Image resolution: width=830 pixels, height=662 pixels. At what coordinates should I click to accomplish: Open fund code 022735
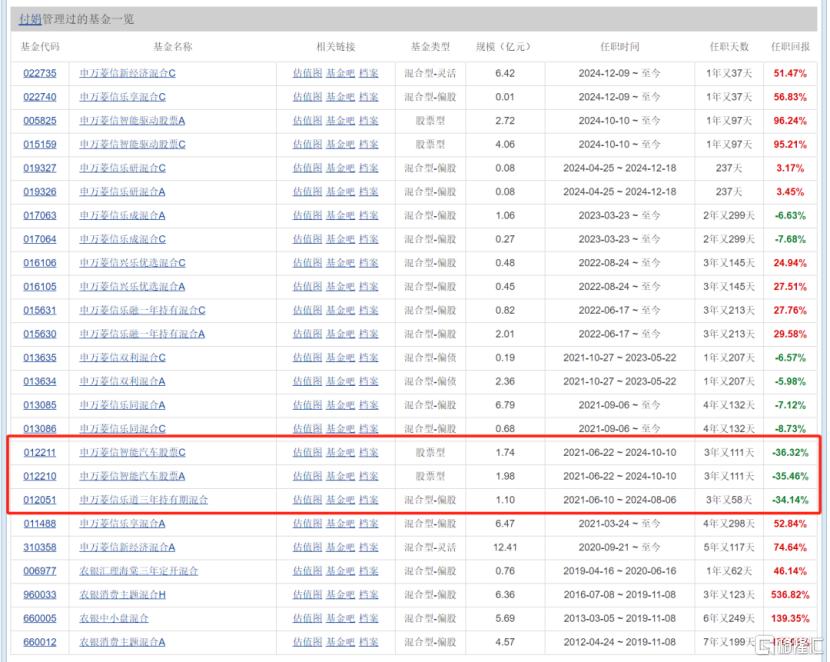click(40, 73)
